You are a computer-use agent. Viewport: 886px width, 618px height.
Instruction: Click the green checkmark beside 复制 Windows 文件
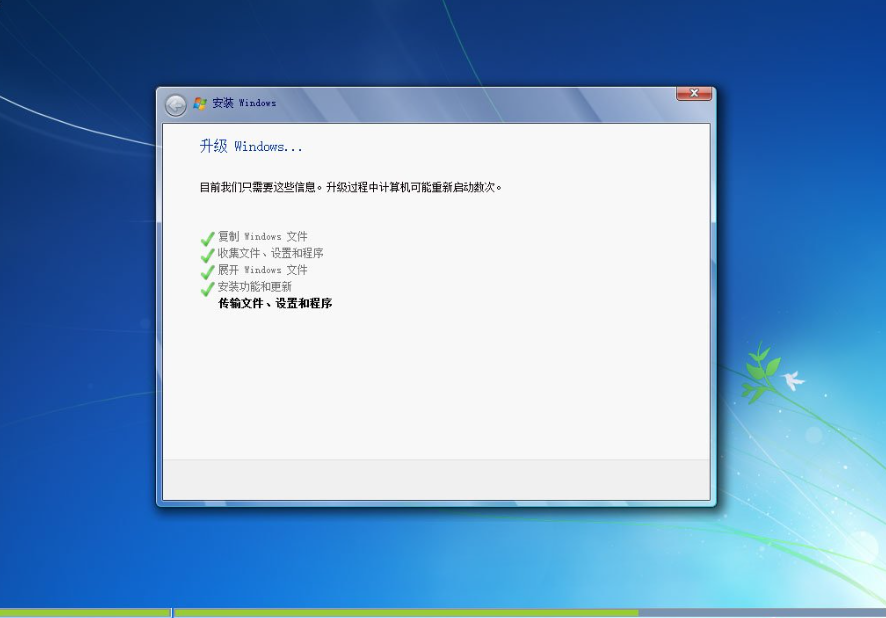207,238
